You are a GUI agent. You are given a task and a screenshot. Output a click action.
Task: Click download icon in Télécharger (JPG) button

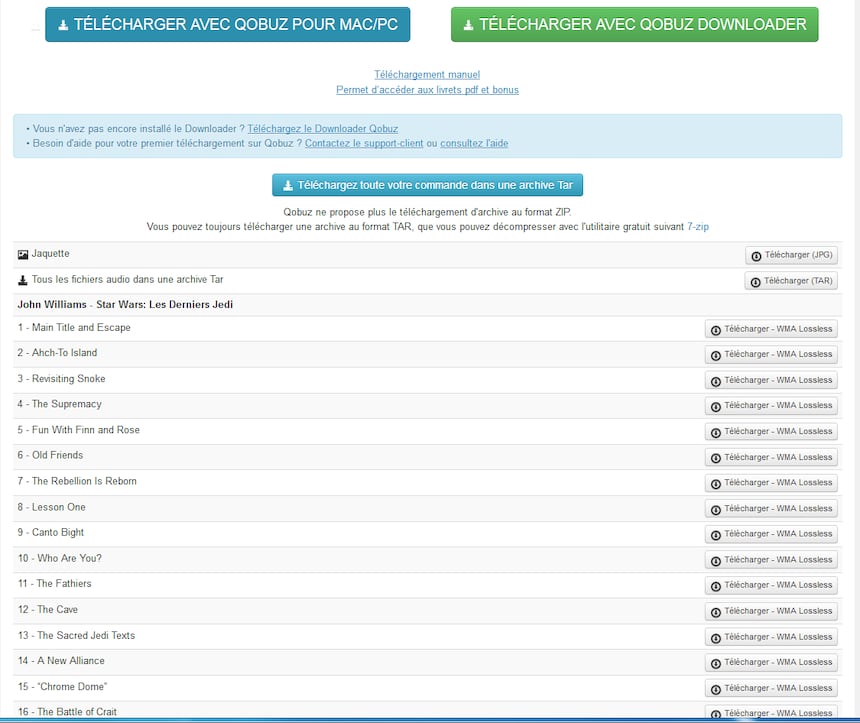[756, 256]
